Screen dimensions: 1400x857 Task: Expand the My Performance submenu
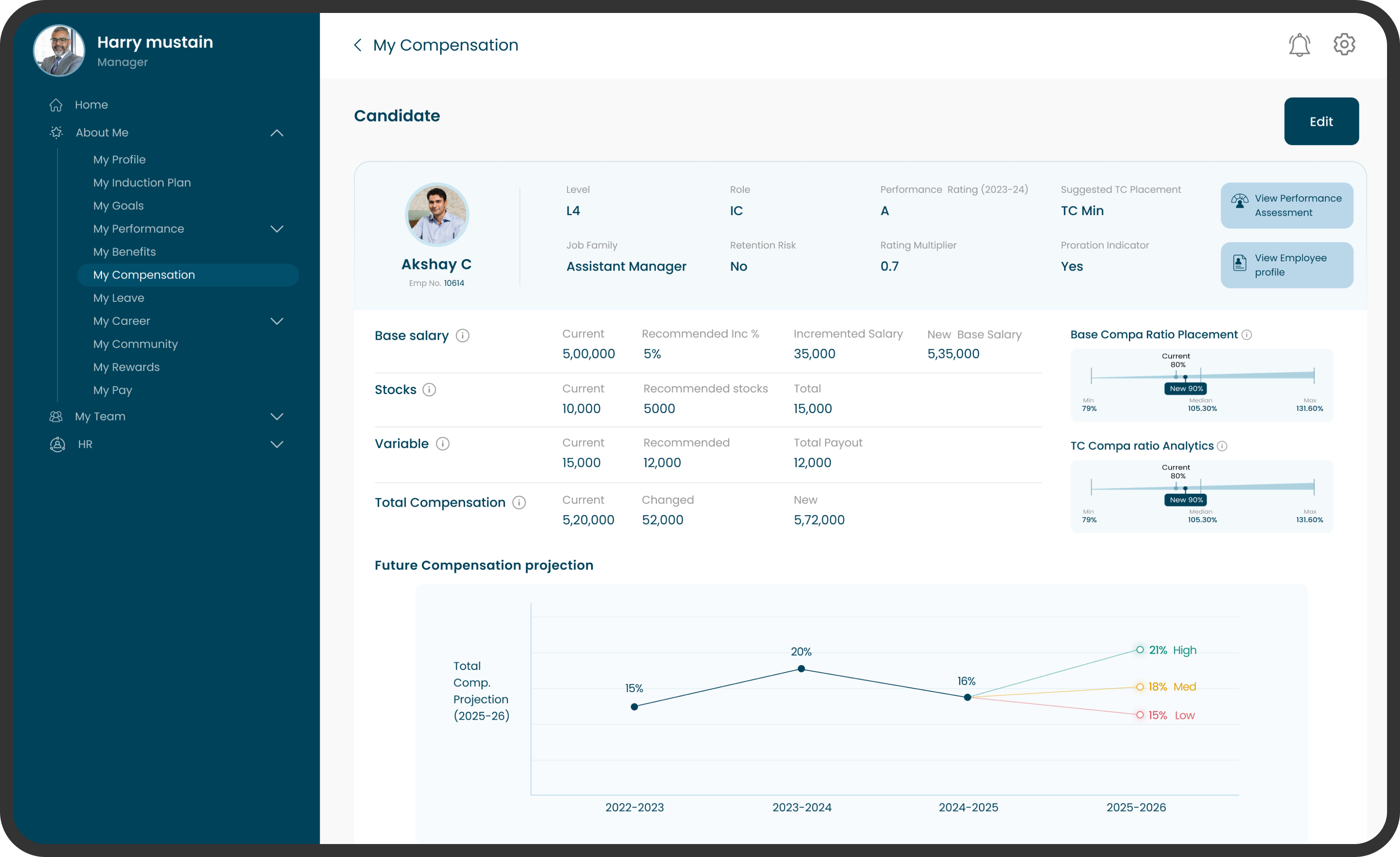[x=277, y=229]
